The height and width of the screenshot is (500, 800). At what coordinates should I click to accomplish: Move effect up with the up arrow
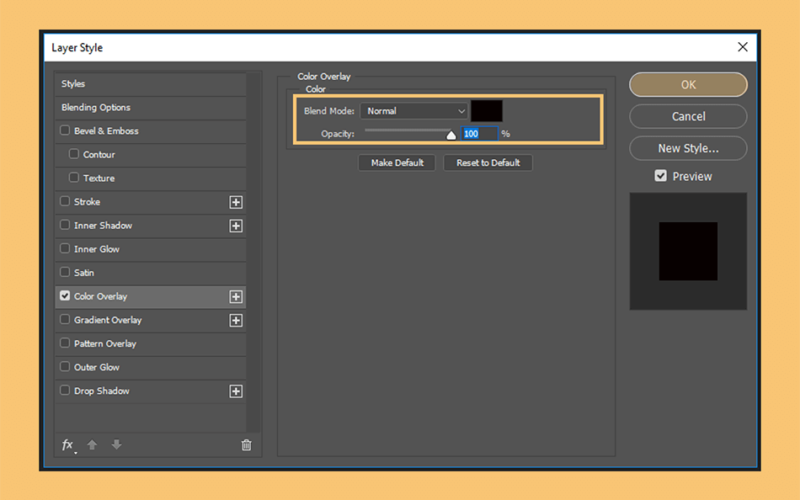pos(92,445)
